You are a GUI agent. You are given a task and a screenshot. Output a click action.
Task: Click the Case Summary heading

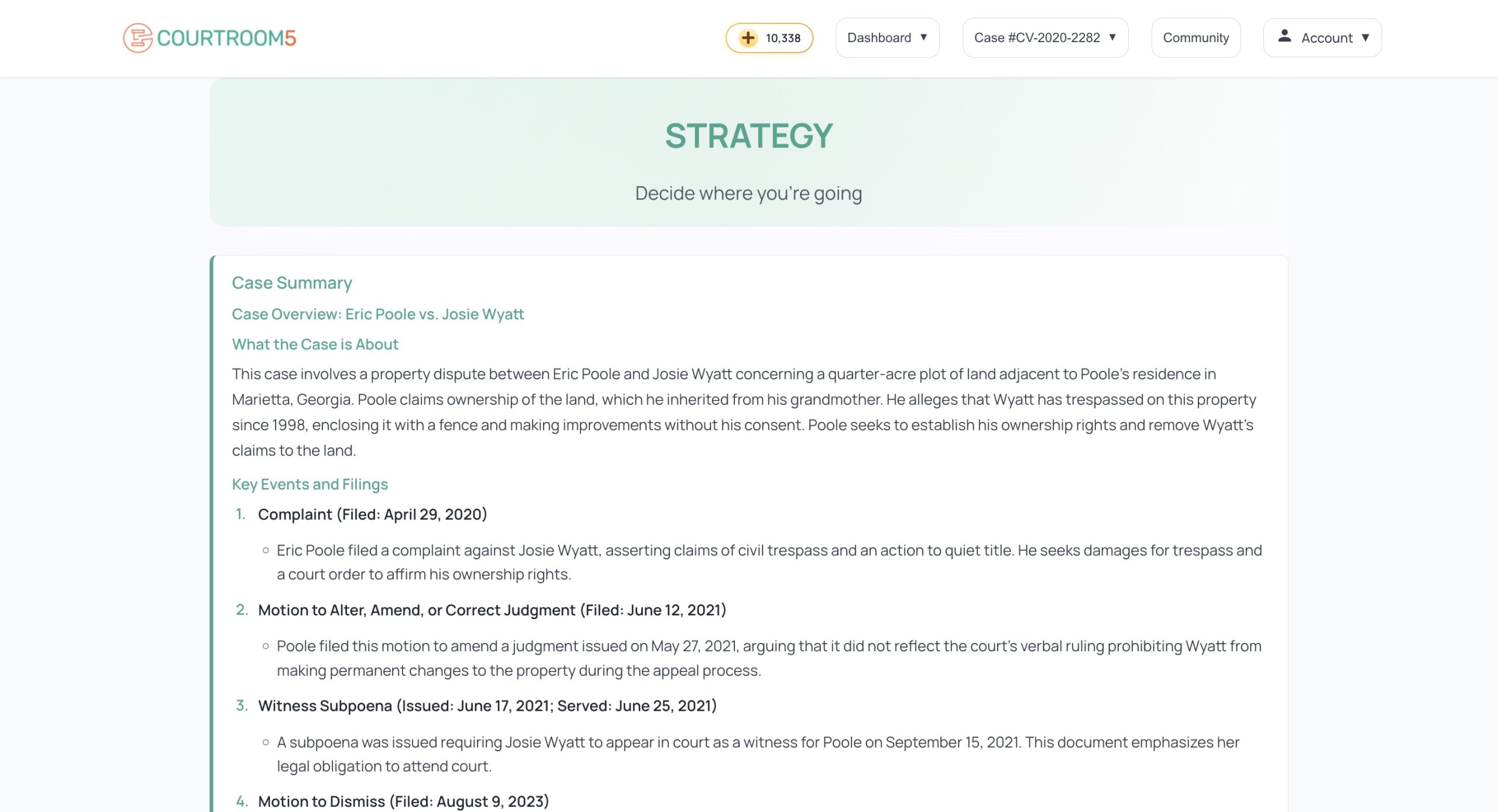[292, 283]
